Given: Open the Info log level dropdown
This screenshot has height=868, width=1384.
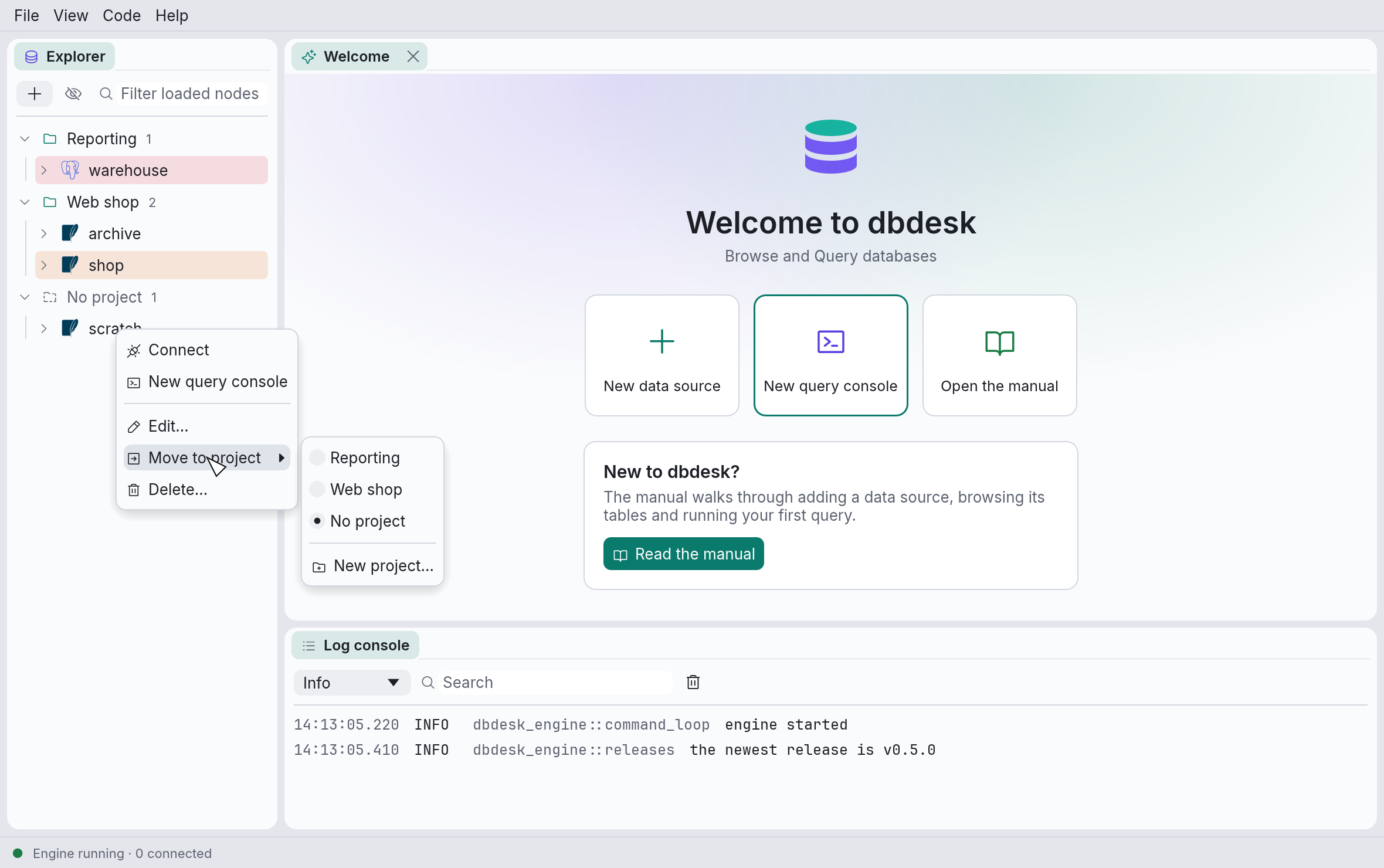Looking at the screenshot, I should (x=352, y=683).
